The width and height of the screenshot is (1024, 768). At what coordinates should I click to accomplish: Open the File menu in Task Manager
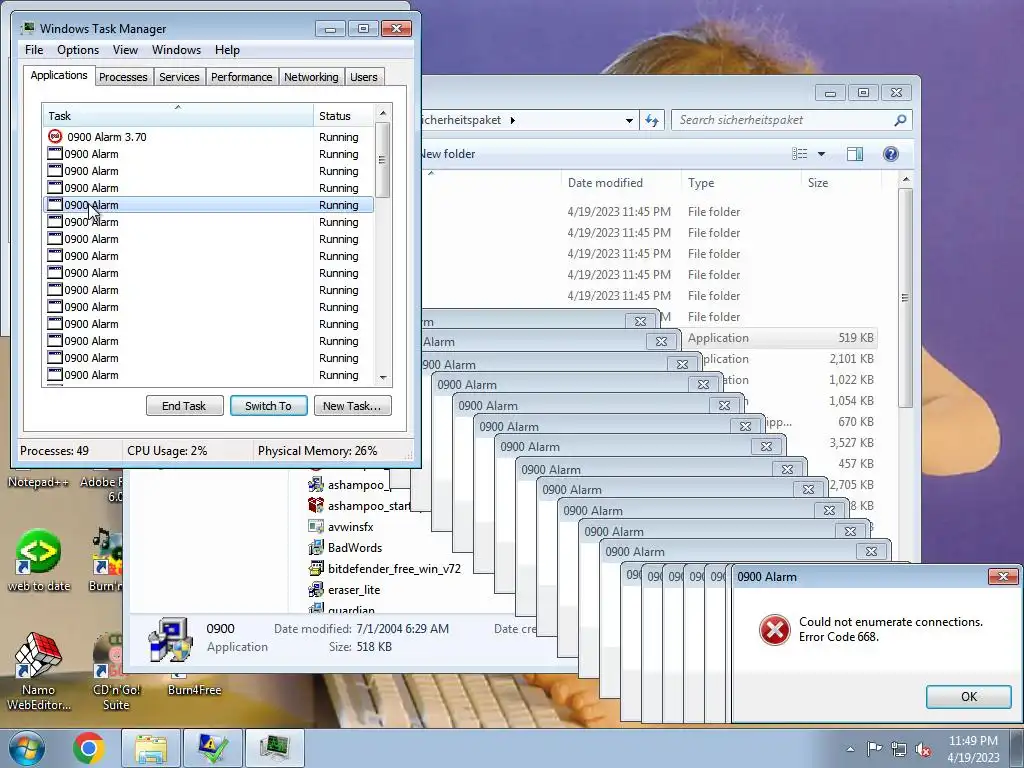(x=34, y=50)
